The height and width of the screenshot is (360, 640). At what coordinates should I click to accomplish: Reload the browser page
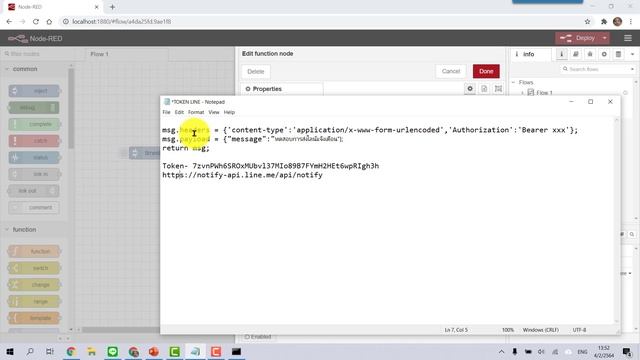click(x=36, y=22)
